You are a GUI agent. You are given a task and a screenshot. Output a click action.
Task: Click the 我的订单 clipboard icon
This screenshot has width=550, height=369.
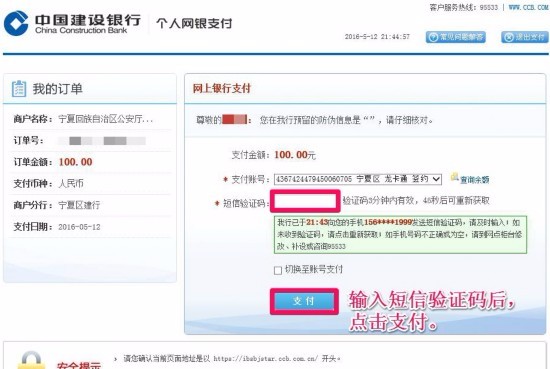point(19,88)
